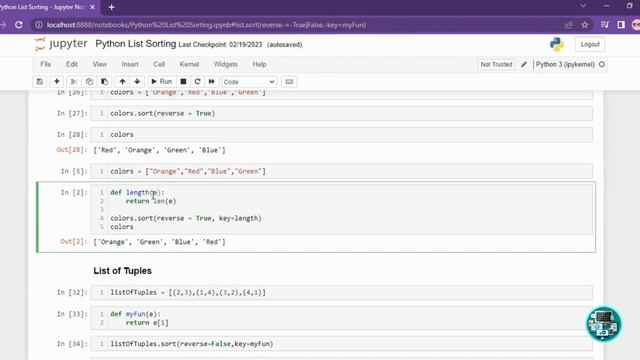
Task: Click the pencil edit-mode indicator icon
Action: tap(524, 64)
